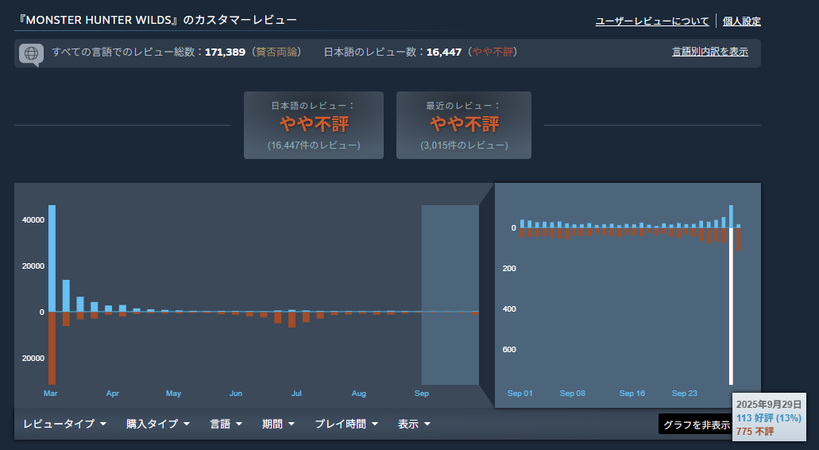Open the ユーザーレビューについて link

[652, 20]
